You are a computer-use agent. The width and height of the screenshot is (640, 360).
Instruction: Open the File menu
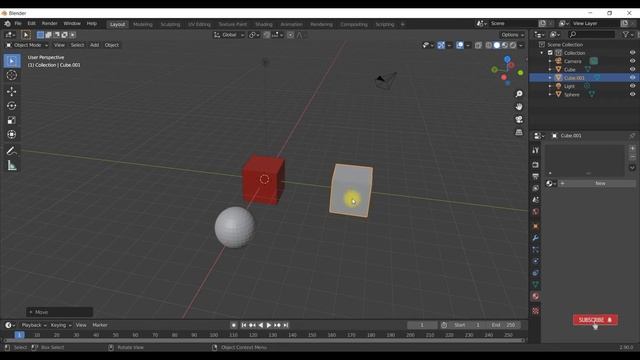tap(18, 24)
